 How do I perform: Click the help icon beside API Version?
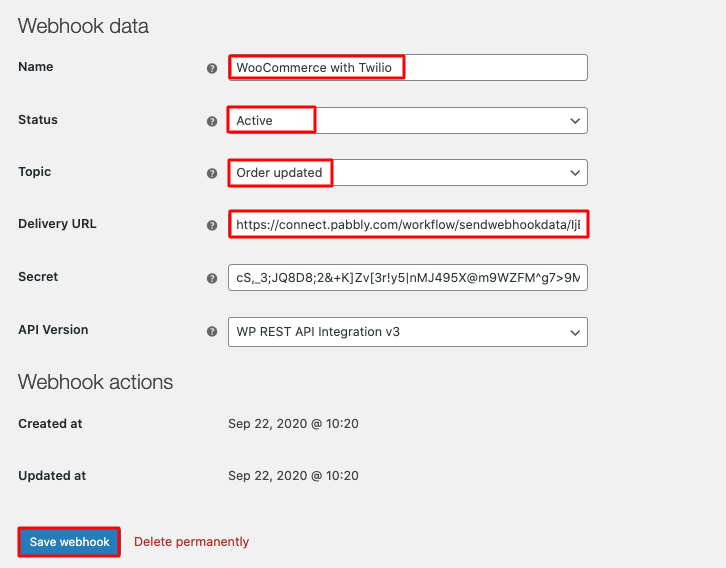pyautogui.click(x=212, y=331)
